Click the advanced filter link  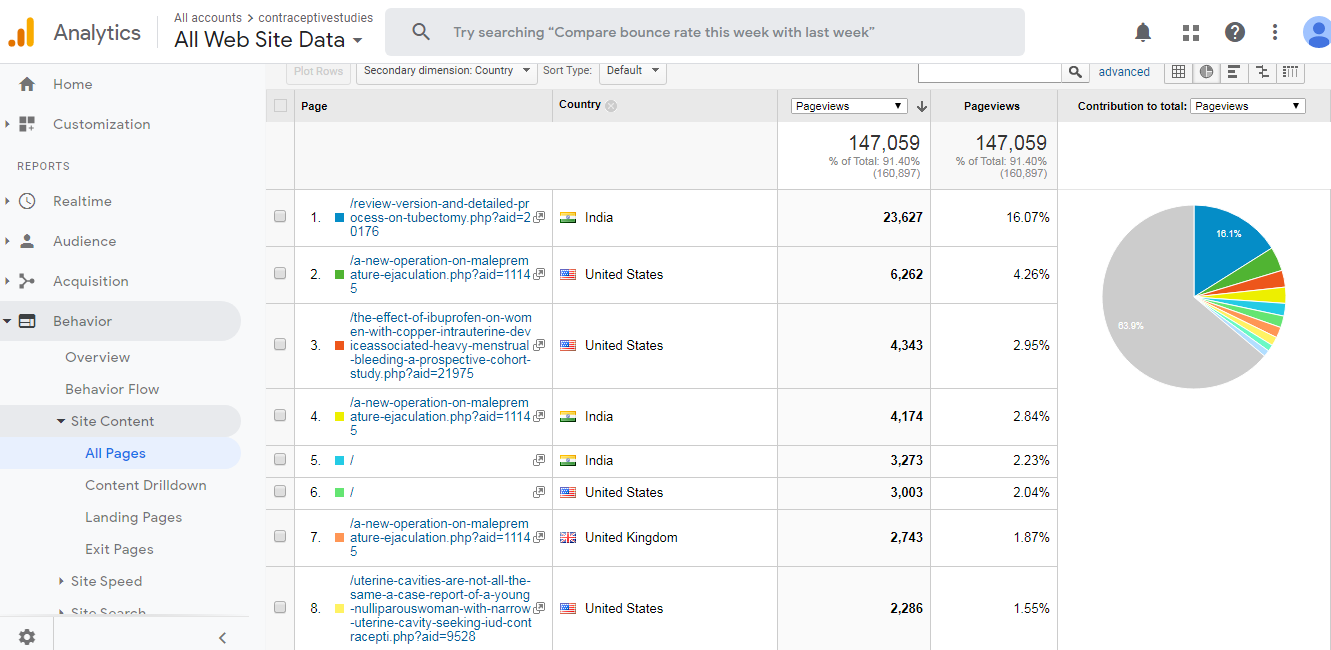coord(1124,72)
